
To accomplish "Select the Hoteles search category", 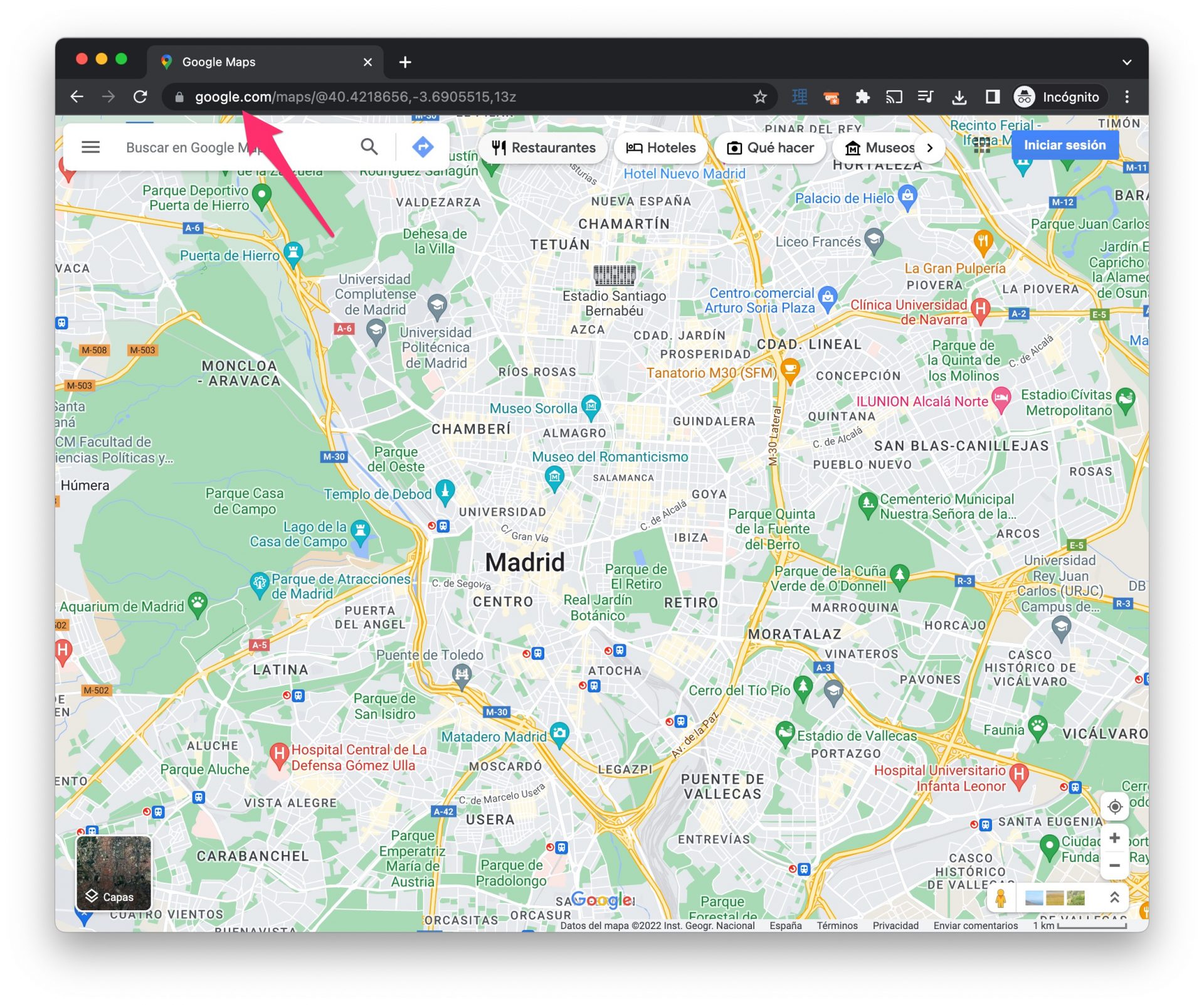I will (x=660, y=148).
